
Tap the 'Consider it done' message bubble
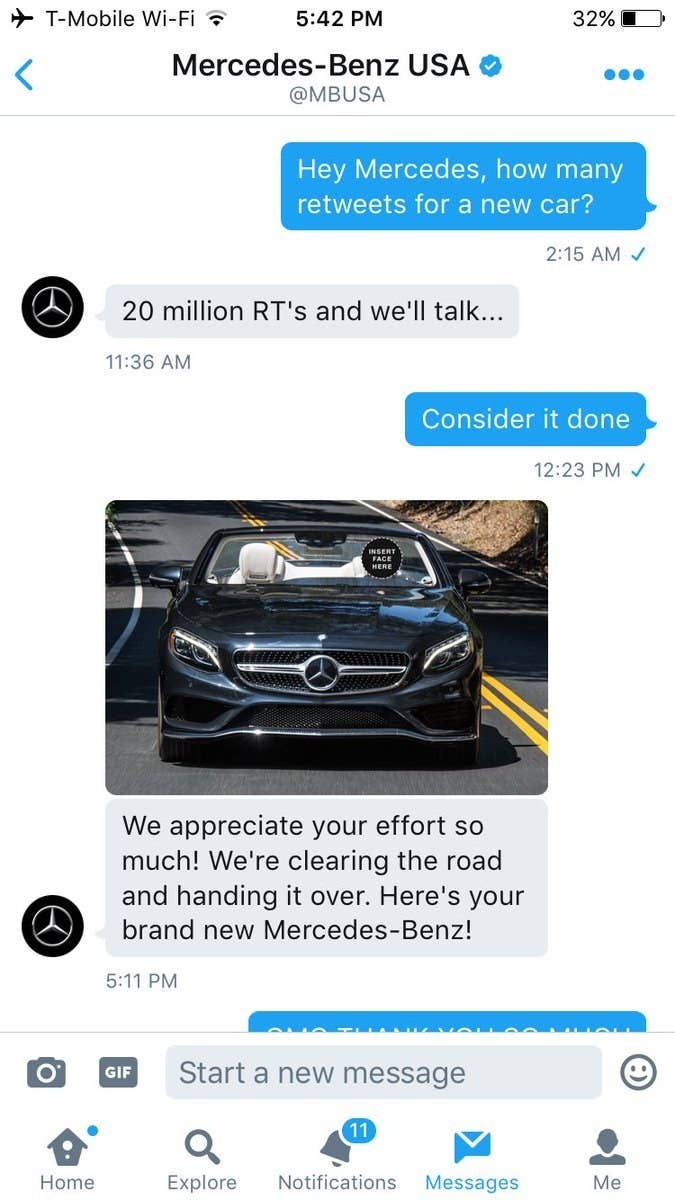coord(526,419)
